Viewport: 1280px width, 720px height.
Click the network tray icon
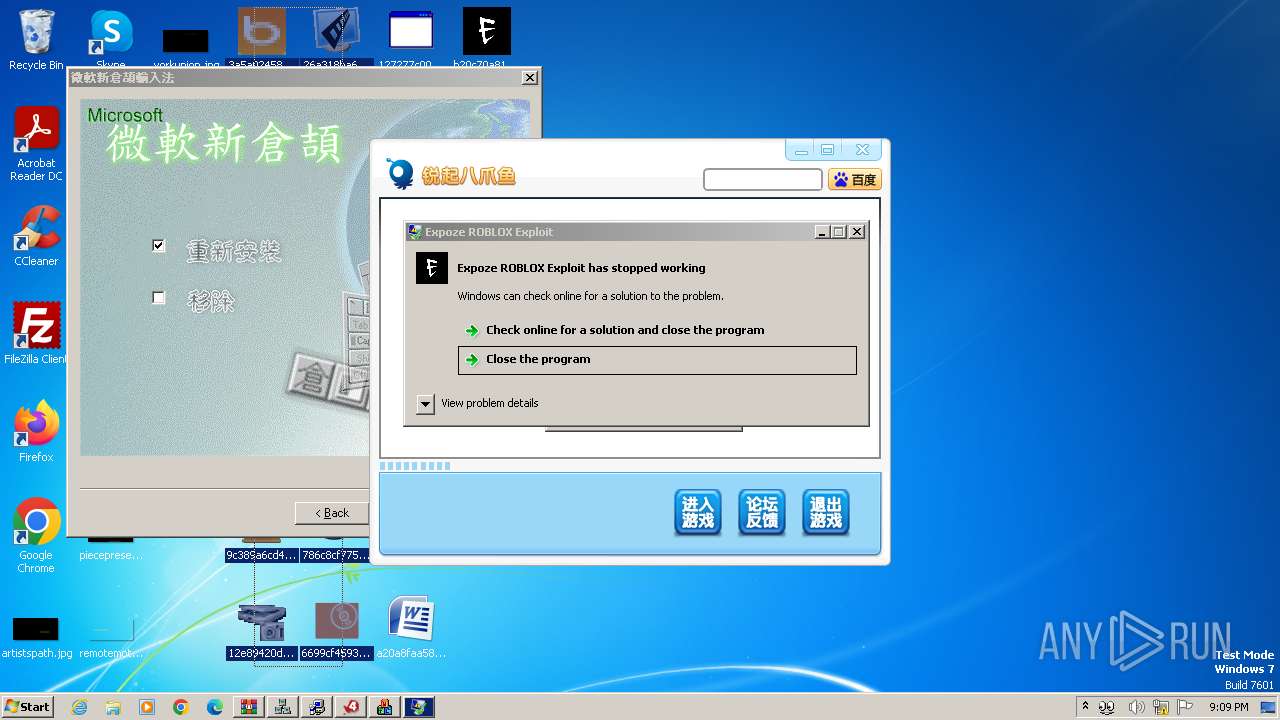[1161, 707]
